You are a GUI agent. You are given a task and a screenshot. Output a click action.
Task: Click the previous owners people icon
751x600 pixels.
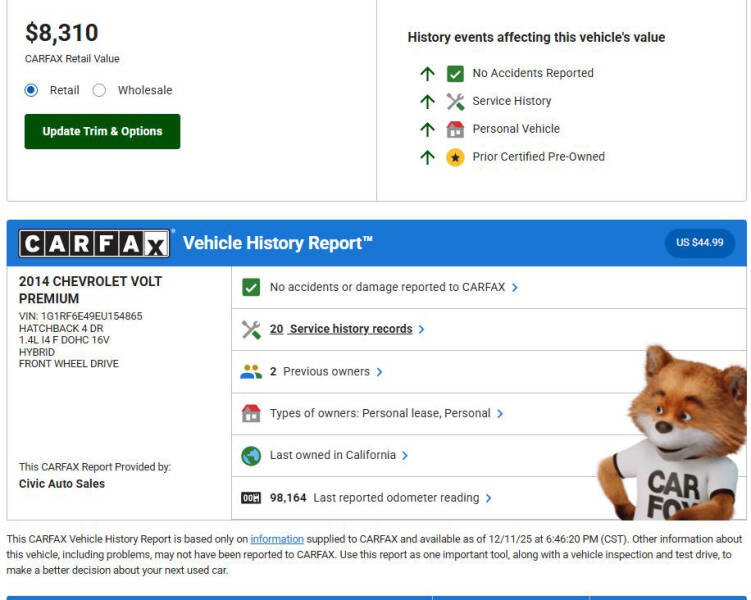(x=251, y=371)
